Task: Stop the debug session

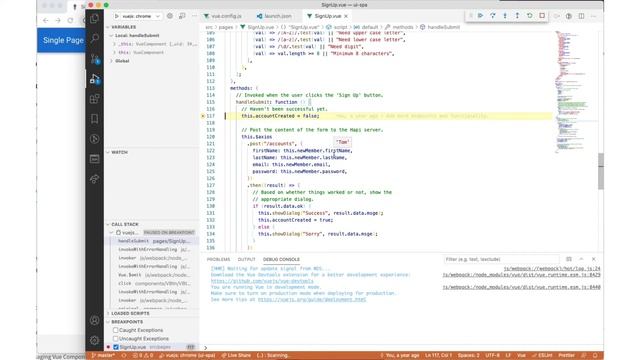Action: coord(542,16)
